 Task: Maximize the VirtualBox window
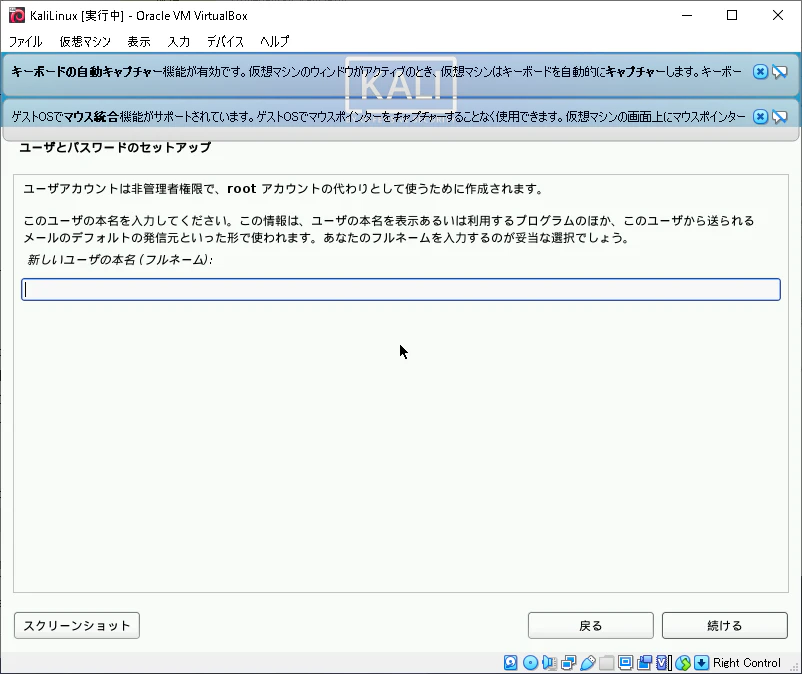732,15
